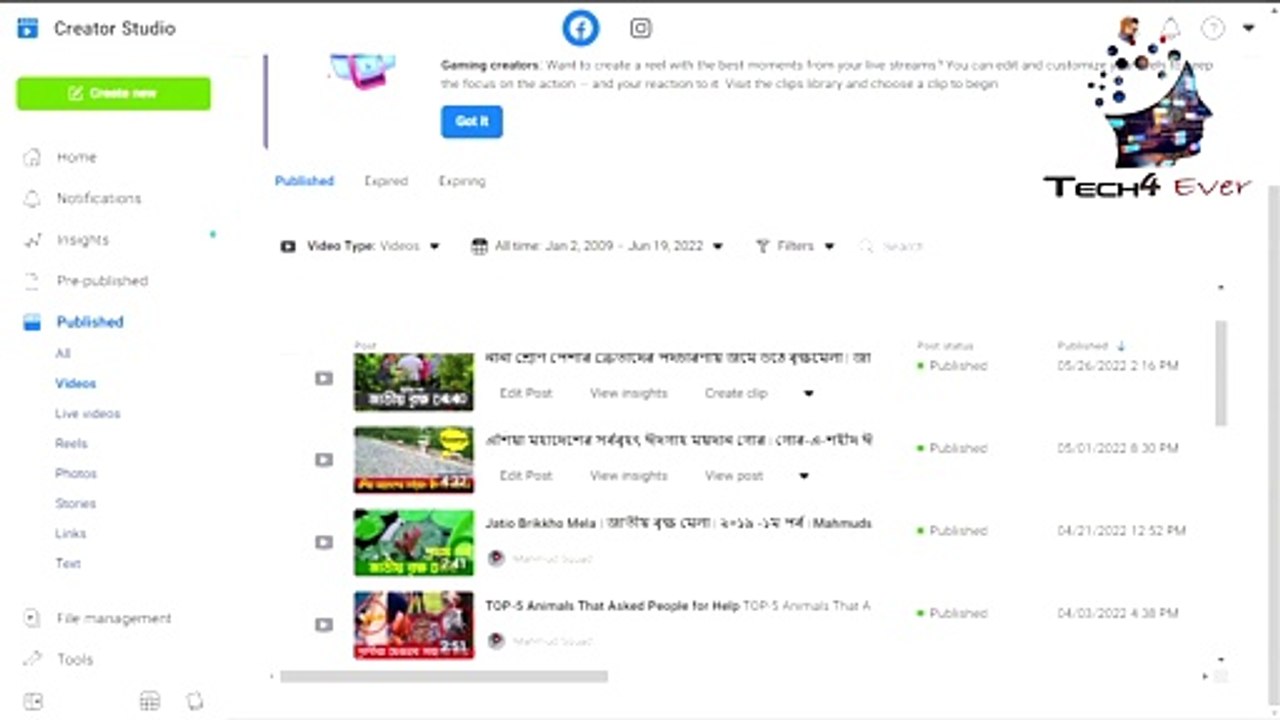Select Reels under Published

(71, 443)
